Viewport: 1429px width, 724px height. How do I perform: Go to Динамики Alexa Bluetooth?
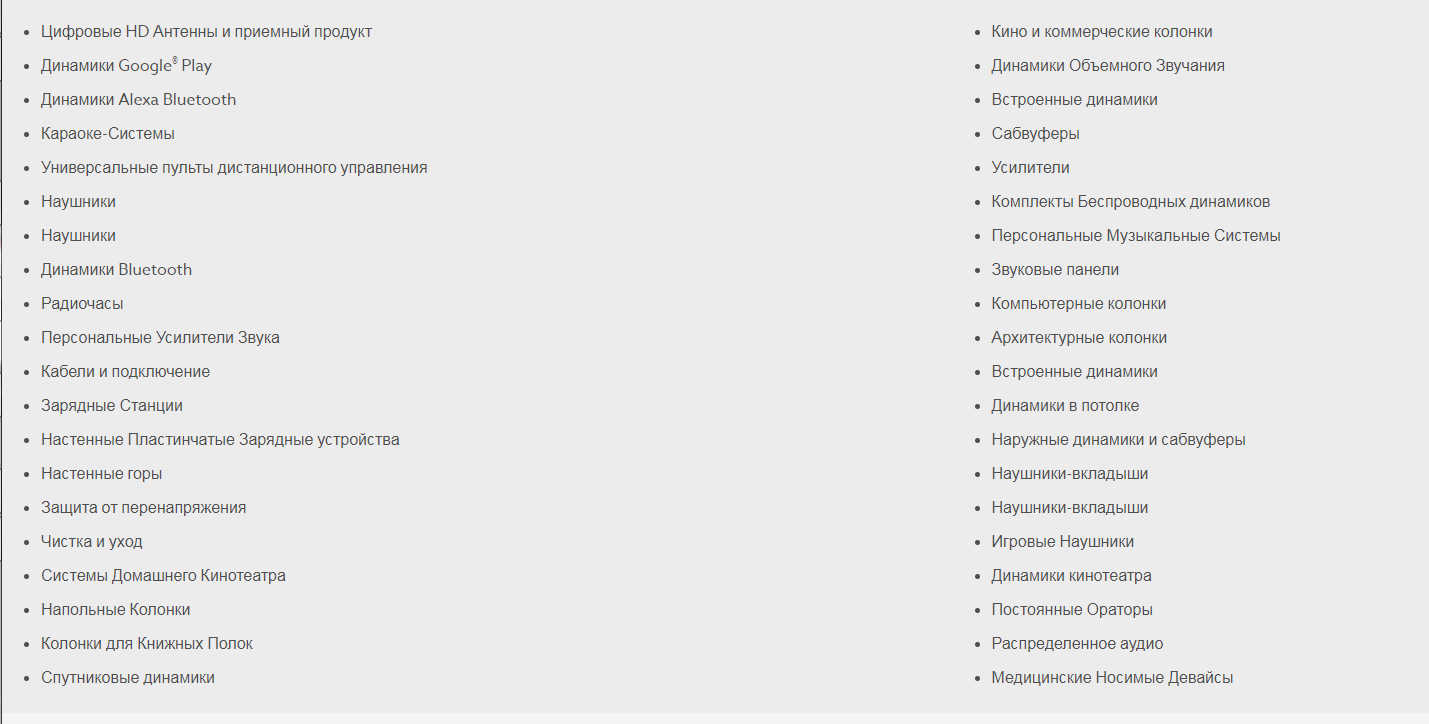click(138, 100)
